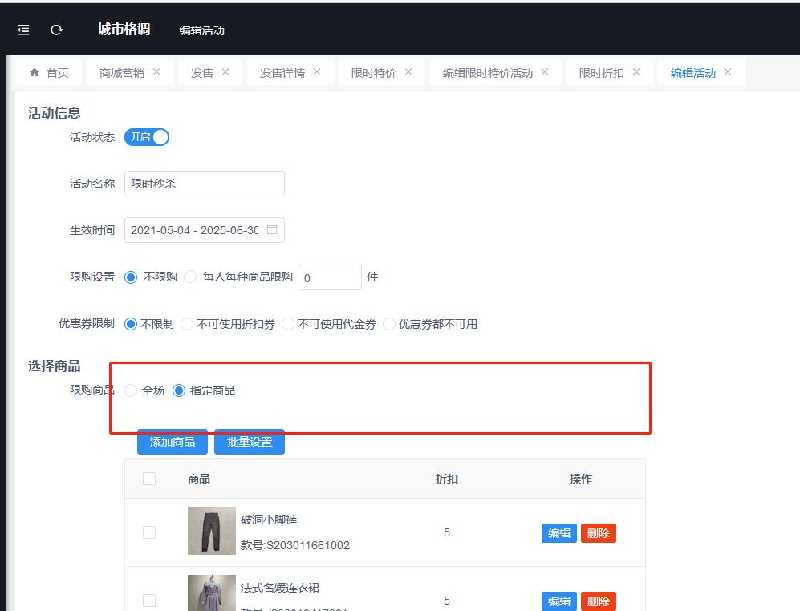800x611 pixels.
Task: Delete the first product using red 删除 button
Action: click(x=598, y=533)
